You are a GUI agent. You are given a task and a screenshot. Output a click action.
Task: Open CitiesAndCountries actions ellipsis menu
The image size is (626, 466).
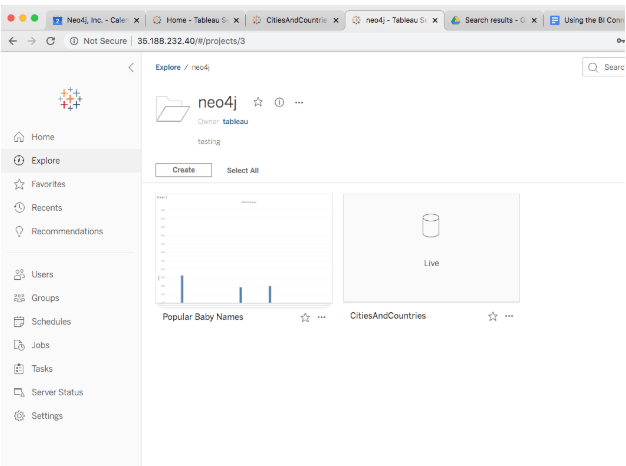[x=509, y=316]
